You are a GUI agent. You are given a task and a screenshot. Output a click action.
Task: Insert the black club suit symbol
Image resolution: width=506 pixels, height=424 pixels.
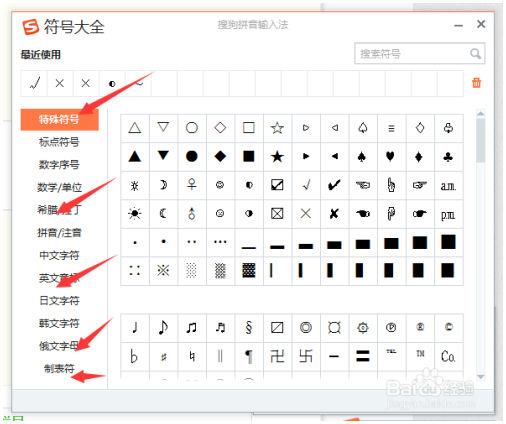448,156
